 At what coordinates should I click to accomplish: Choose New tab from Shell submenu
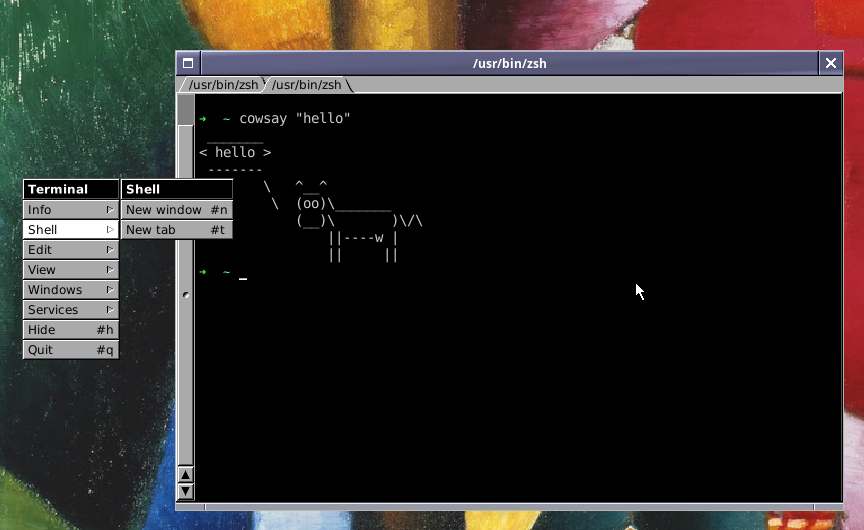177,230
